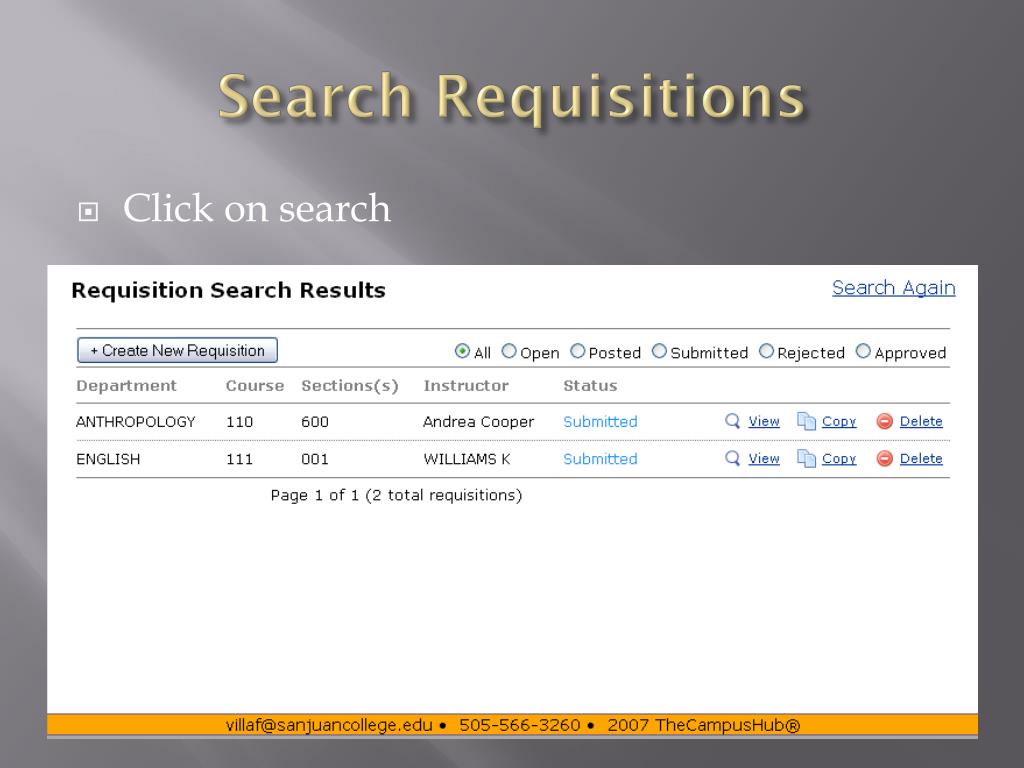Choose the Rejected radio button
Image resolution: width=1024 pixels, height=768 pixels.
(x=766, y=351)
